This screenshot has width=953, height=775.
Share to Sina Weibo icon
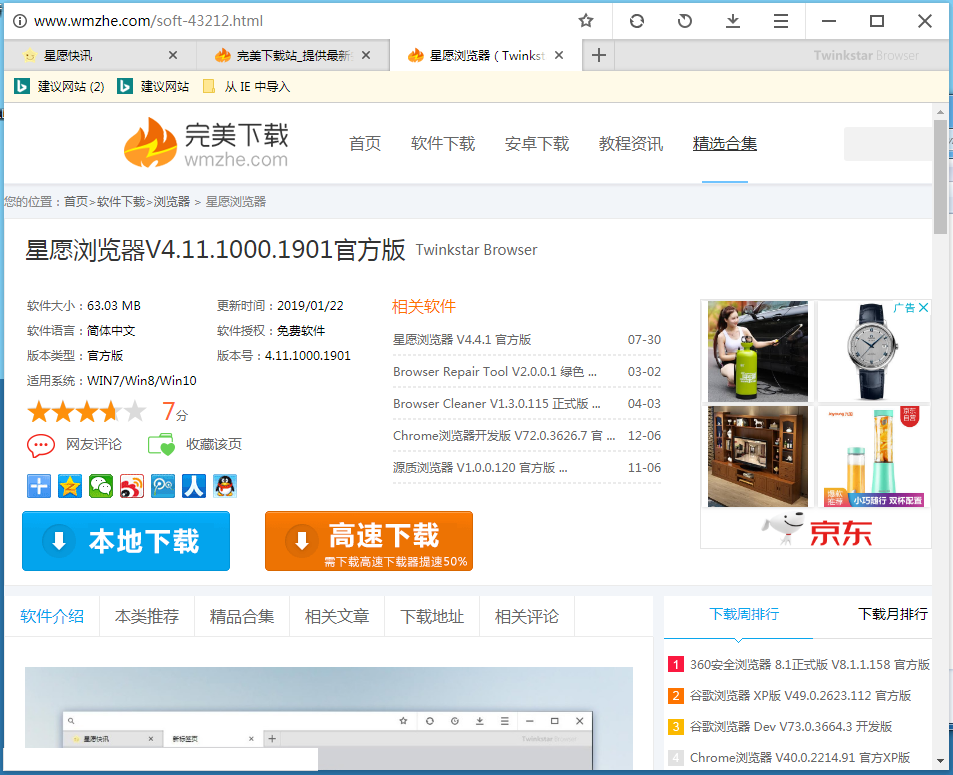(x=132, y=486)
